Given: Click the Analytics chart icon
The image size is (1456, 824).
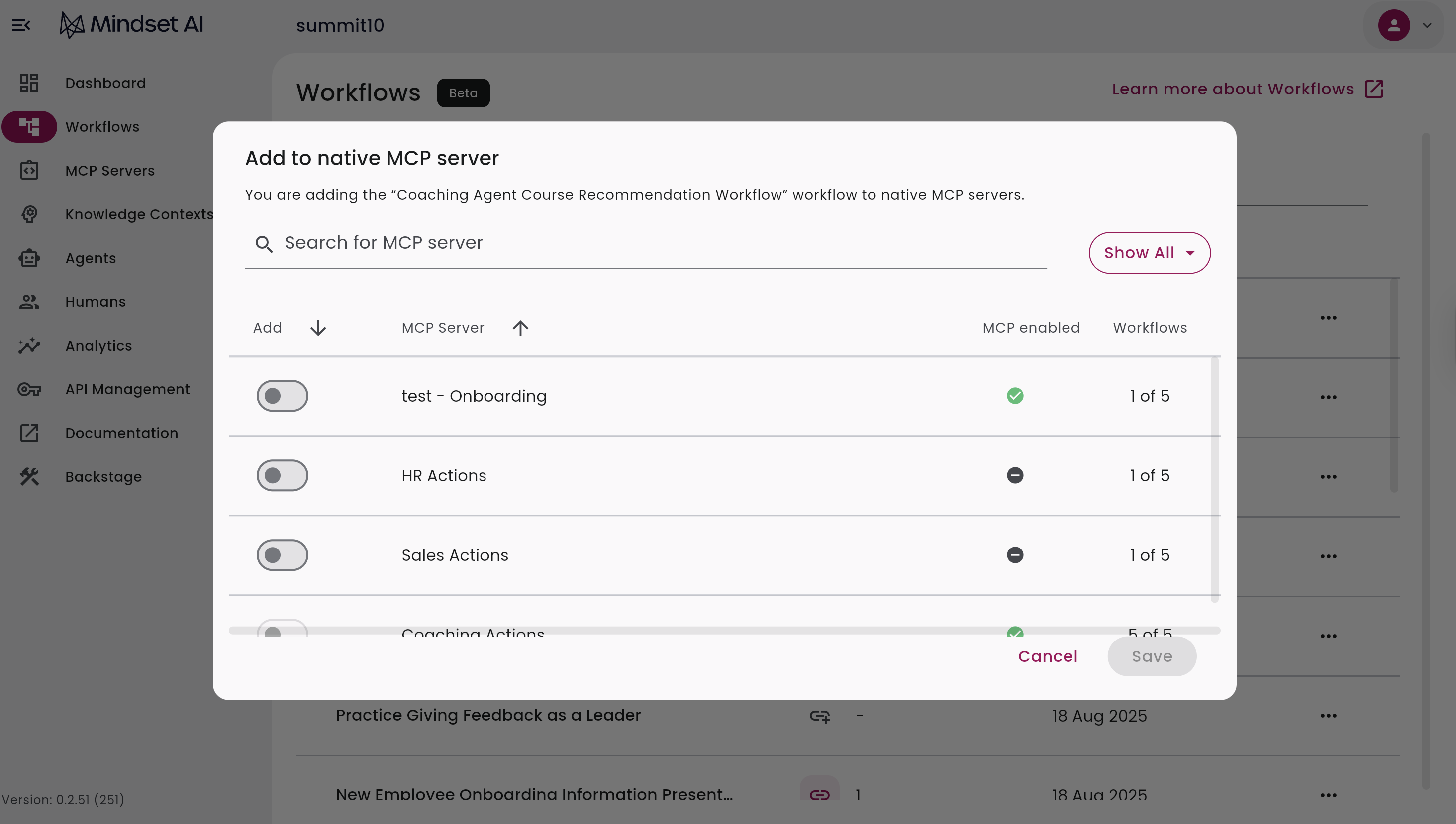Looking at the screenshot, I should pyautogui.click(x=29, y=345).
